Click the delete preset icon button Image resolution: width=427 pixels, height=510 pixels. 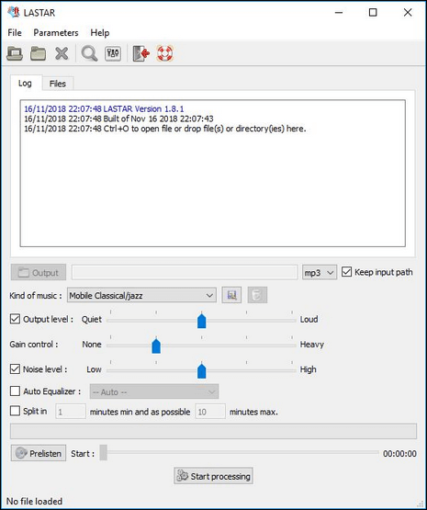(x=257, y=295)
